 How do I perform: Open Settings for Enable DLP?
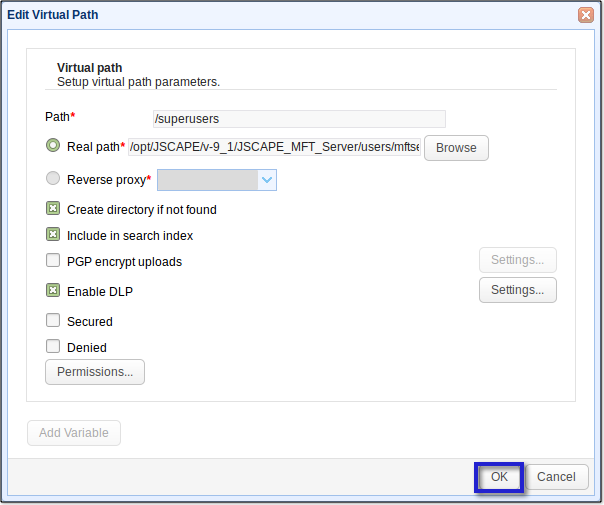[517, 290]
